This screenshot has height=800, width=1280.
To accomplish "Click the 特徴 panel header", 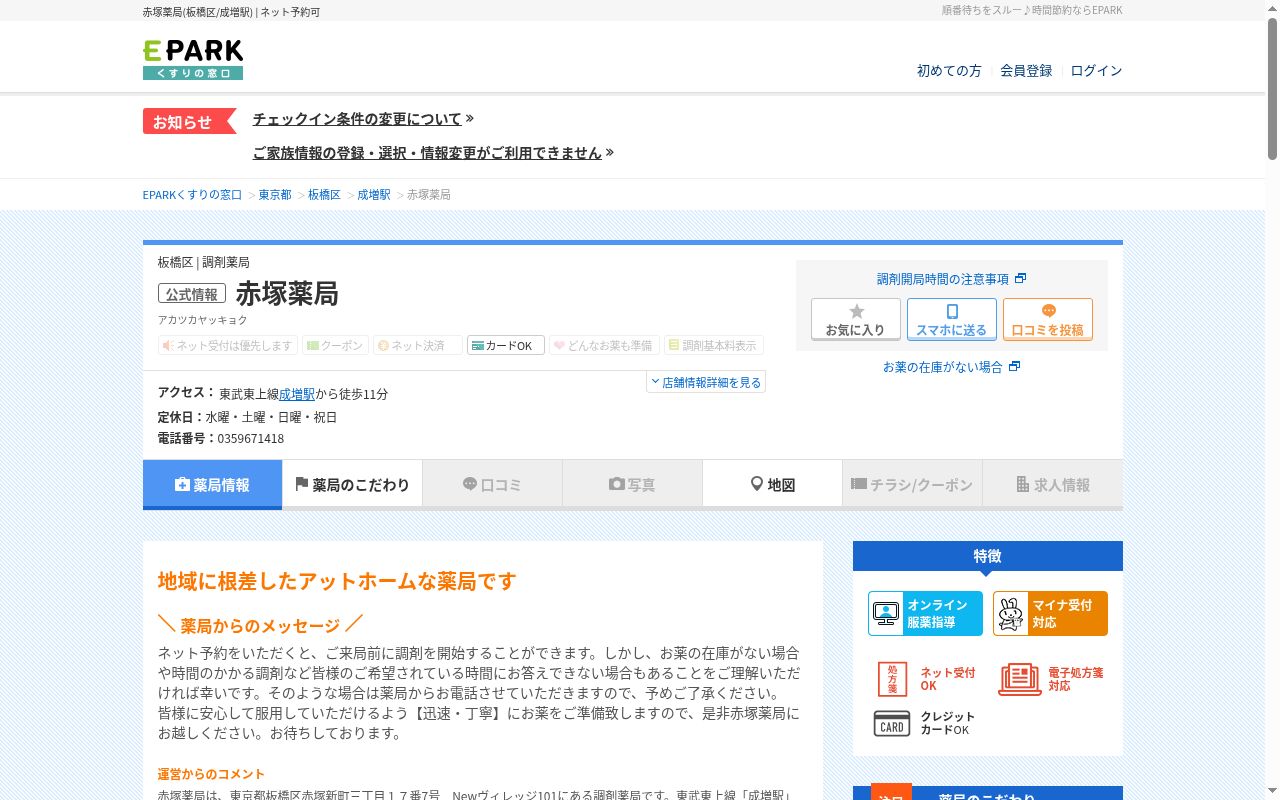I will pyautogui.click(x=988, y=556).
